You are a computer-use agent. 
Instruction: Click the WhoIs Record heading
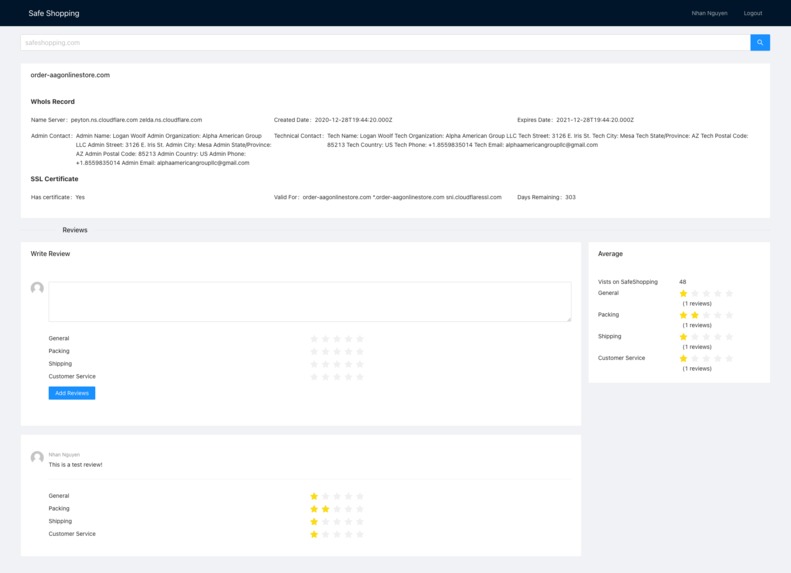point(52,101)
